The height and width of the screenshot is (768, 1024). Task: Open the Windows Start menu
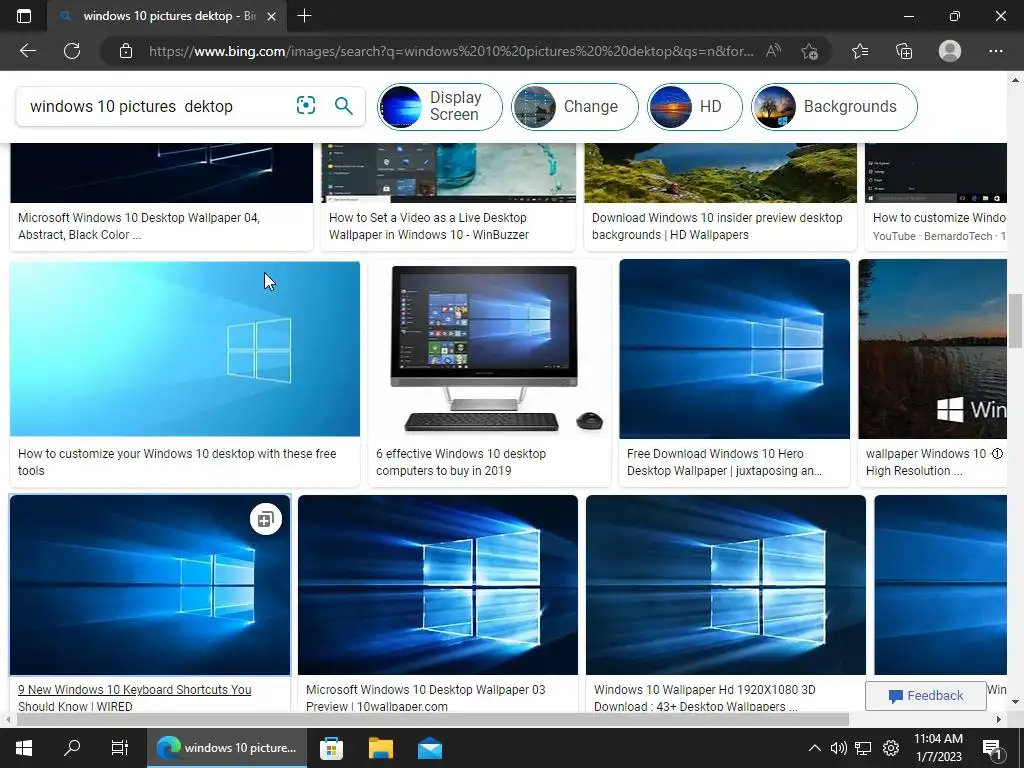(x=24, y=748)
